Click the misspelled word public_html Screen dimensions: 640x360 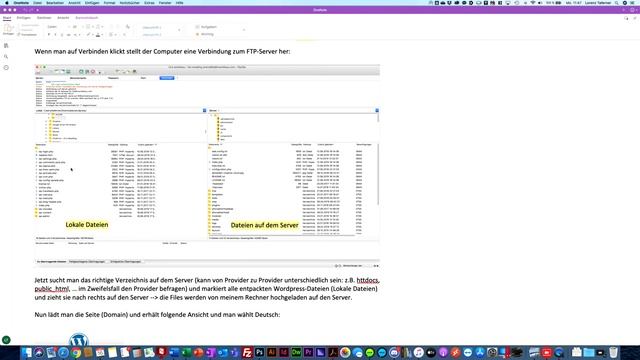tap(51, 289)
